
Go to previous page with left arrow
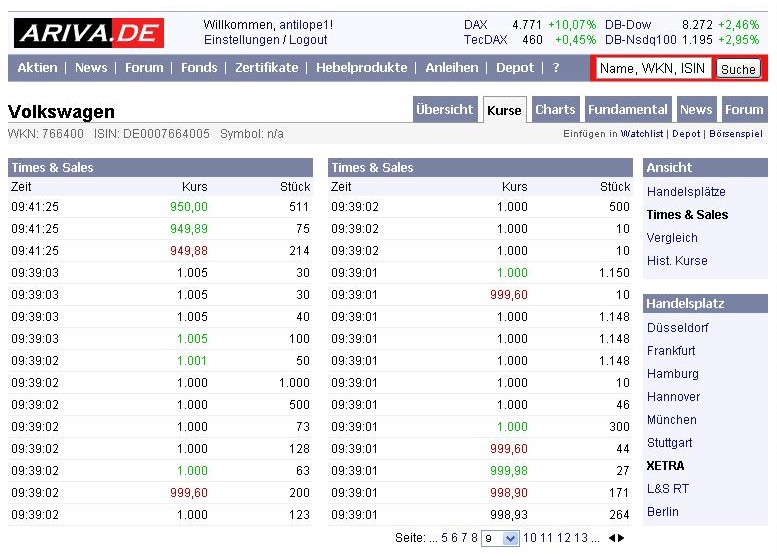611,538
